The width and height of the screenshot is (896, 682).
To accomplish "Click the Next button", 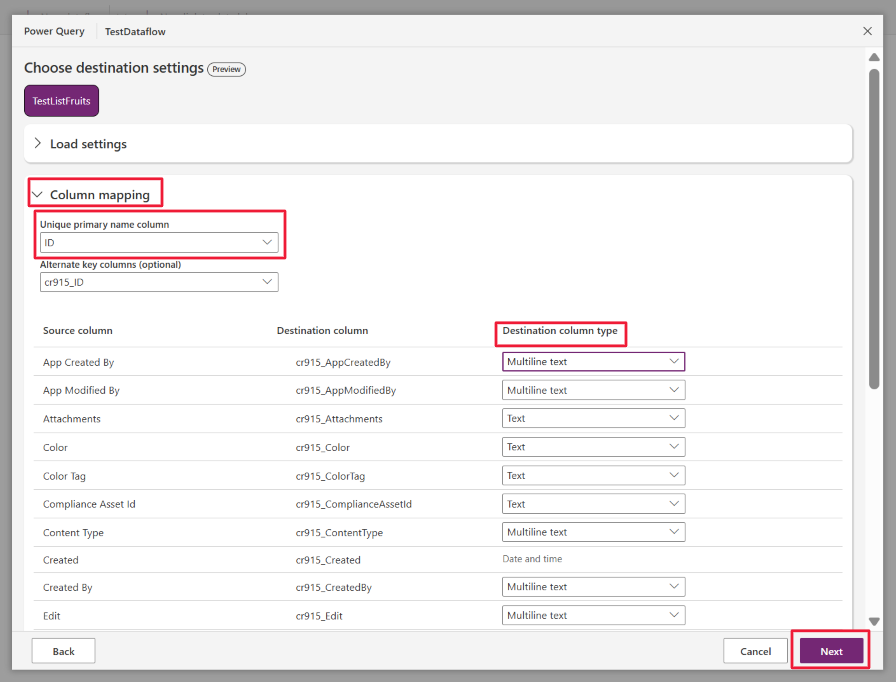I will tap(830, 650).
